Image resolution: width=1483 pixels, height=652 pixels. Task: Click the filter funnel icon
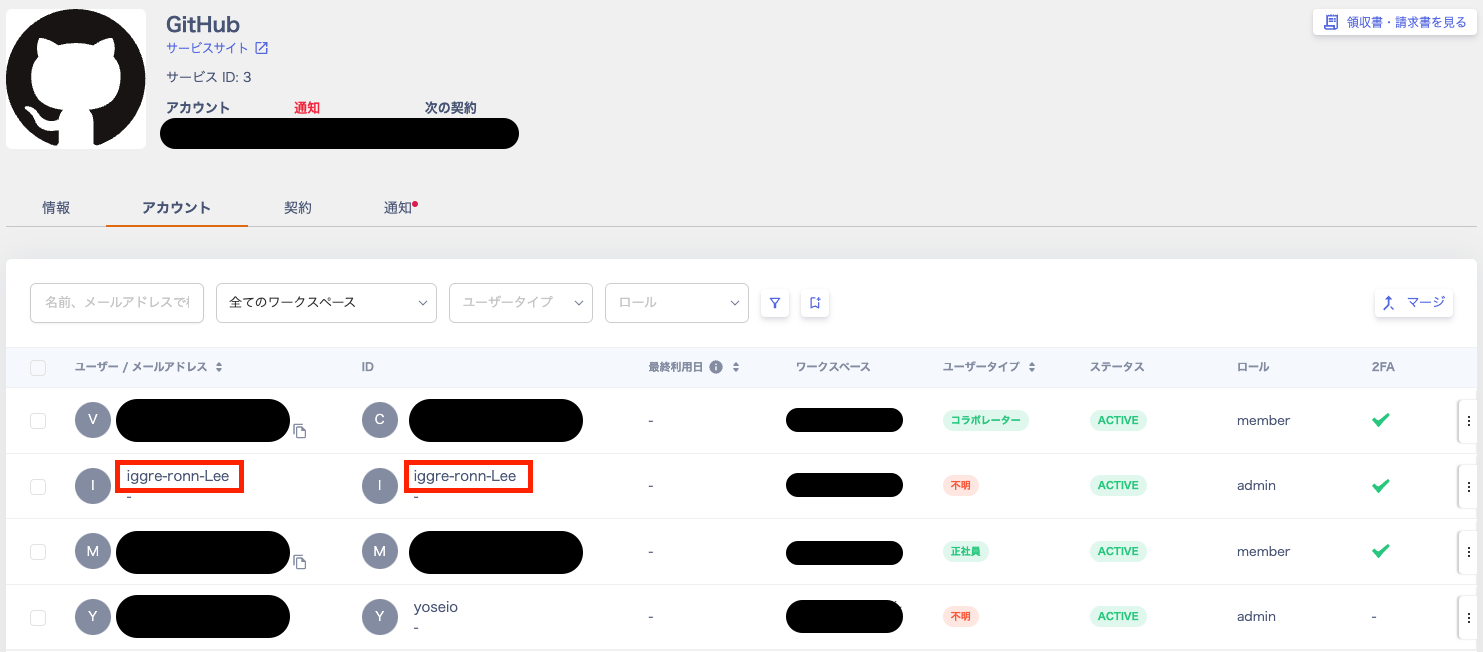tap(775, 303)
